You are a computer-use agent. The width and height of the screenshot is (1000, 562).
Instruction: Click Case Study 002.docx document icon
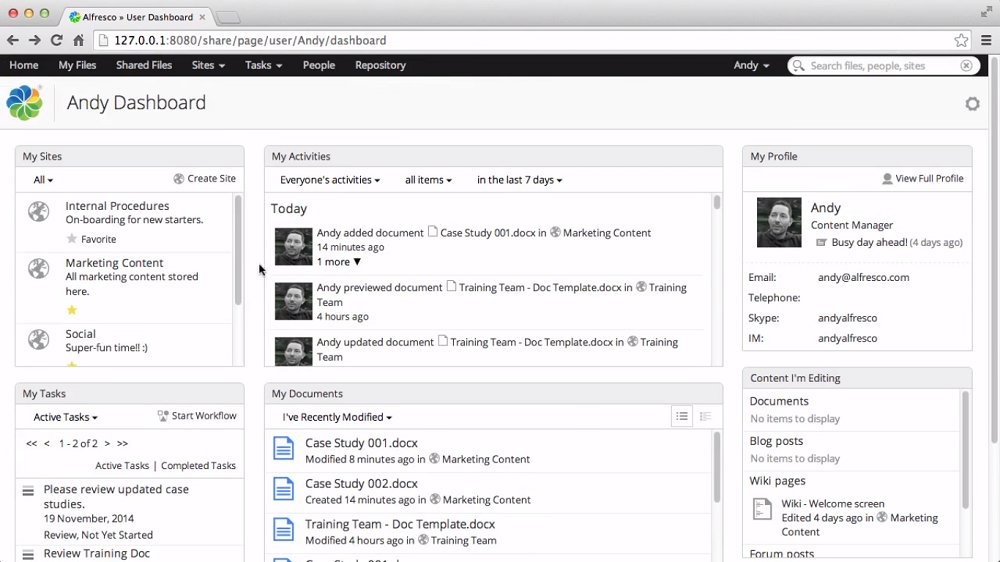coord(283,489)
